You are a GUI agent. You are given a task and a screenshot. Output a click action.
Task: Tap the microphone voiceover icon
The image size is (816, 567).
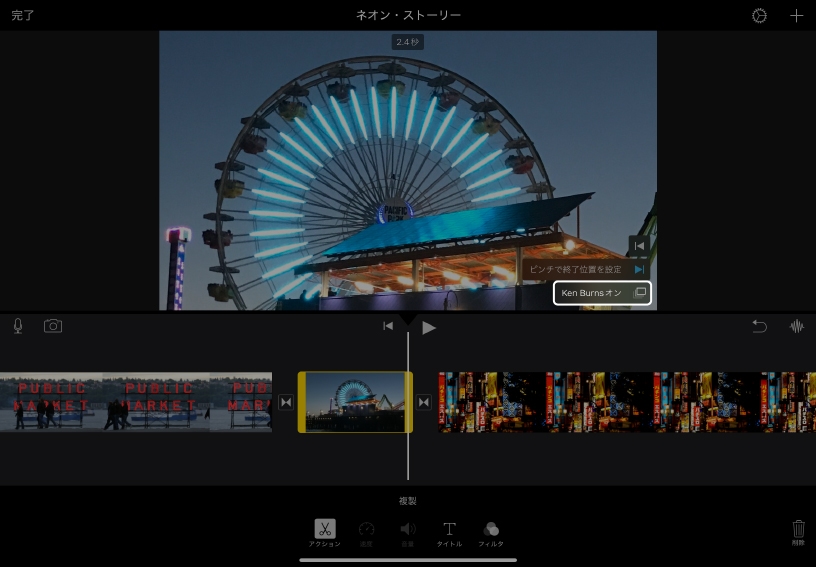(18, 326)
